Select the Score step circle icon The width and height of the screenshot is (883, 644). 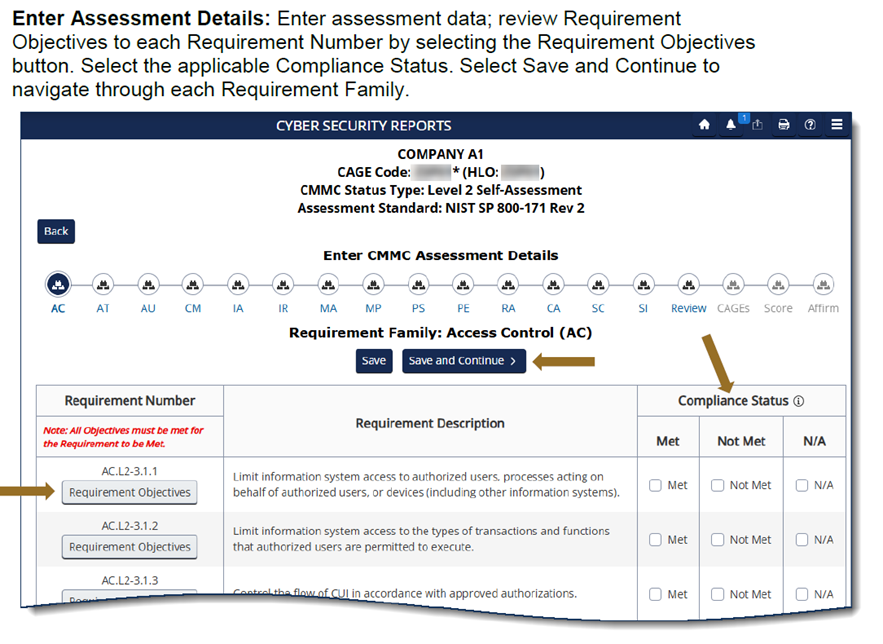pos(778,285)
